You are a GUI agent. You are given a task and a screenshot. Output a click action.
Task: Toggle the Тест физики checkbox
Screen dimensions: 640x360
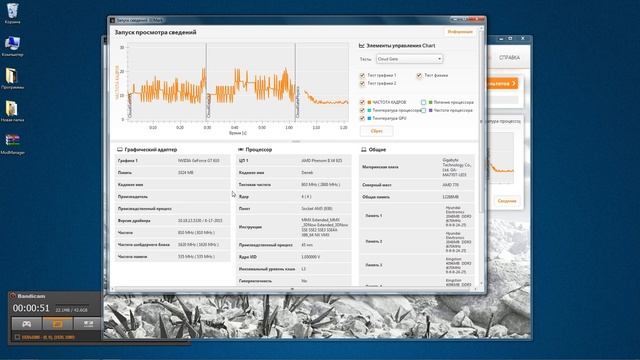(x=419, y=76)
